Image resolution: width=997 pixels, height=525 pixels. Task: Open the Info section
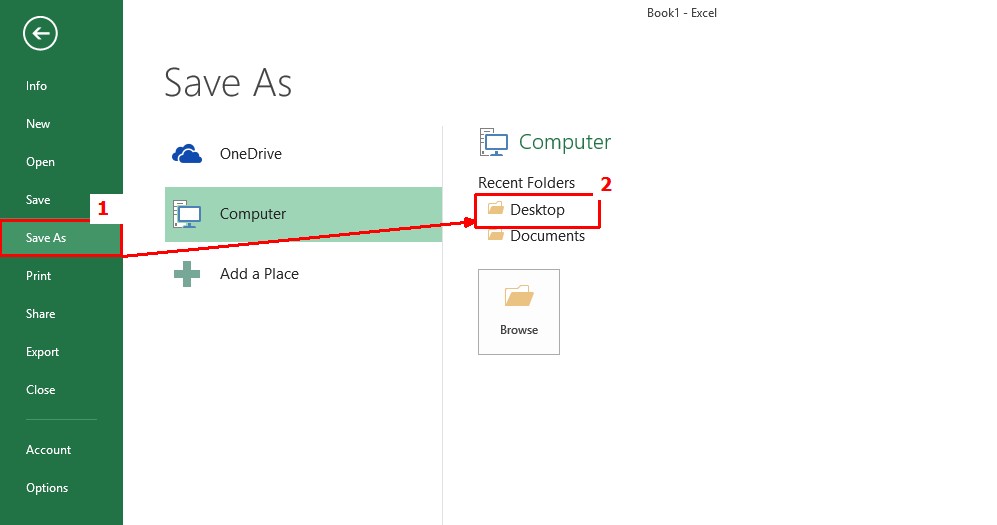point(36,86)
